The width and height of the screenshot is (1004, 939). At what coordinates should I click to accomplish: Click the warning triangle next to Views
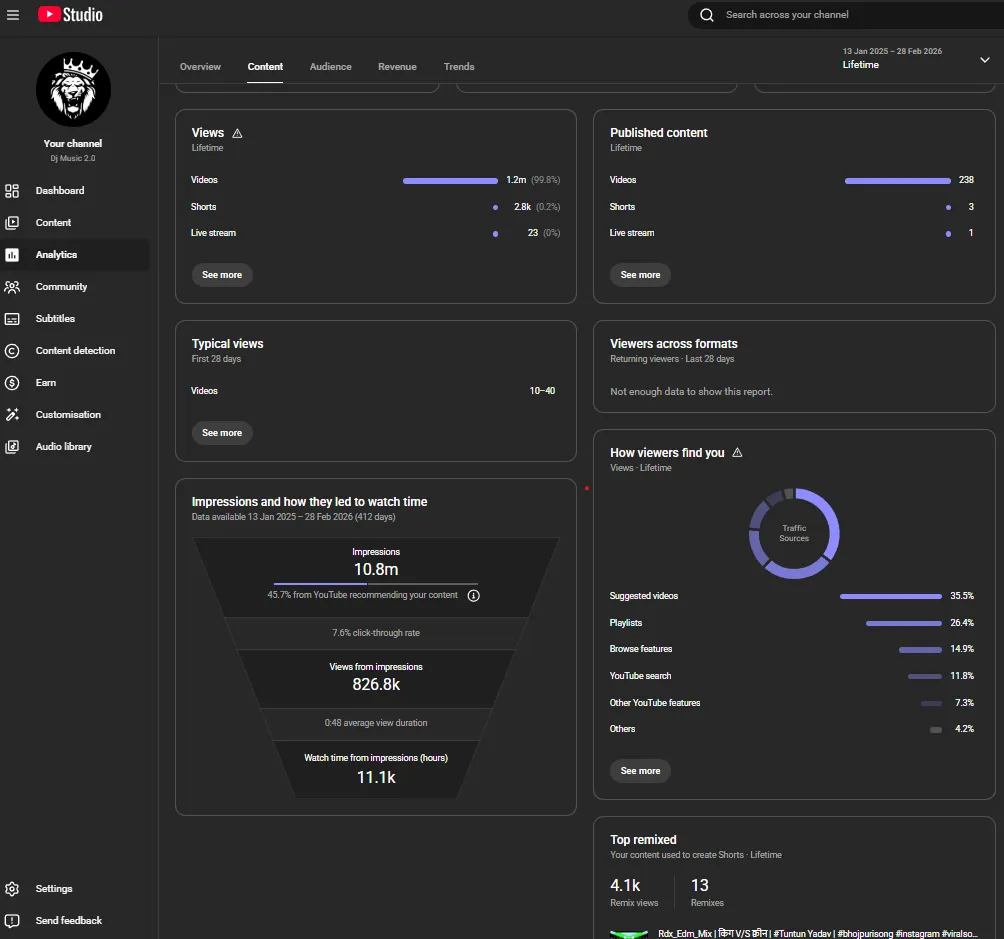(x=237, y=133)
